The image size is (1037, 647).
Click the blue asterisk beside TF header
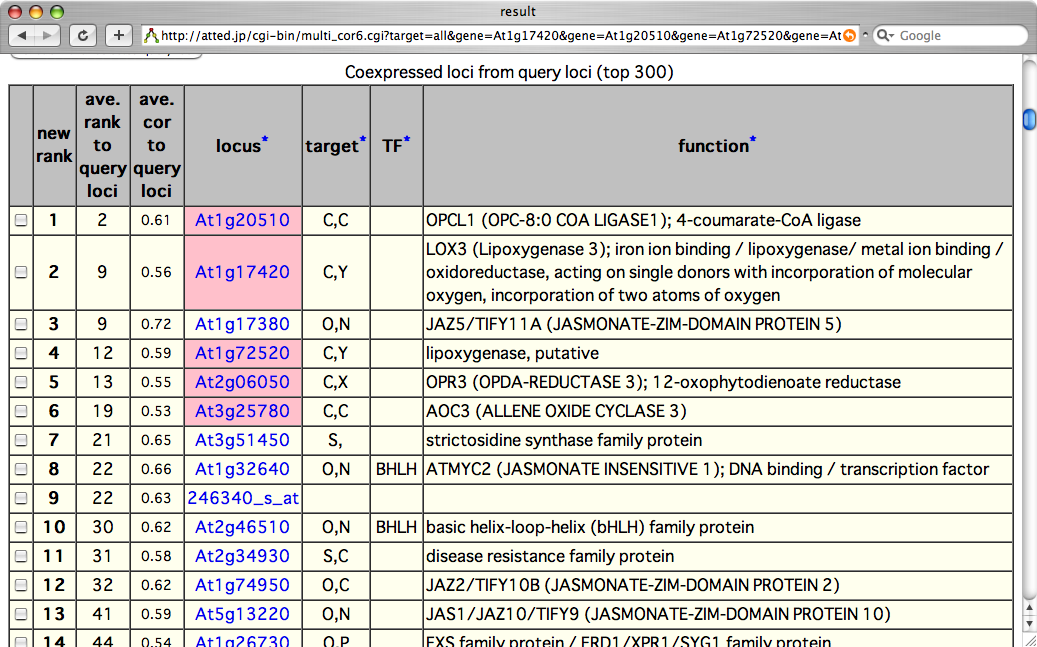407,141
